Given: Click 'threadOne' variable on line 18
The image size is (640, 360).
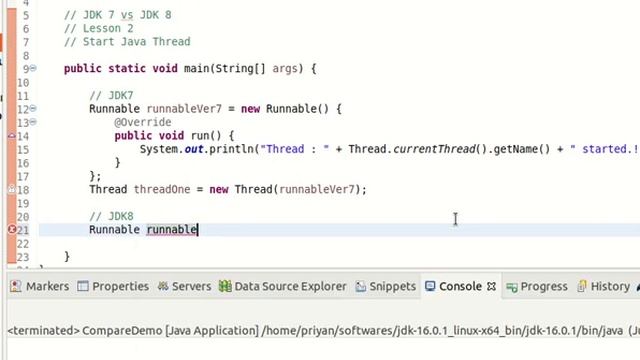Looking at the screenshot, I should click(162, 189).
